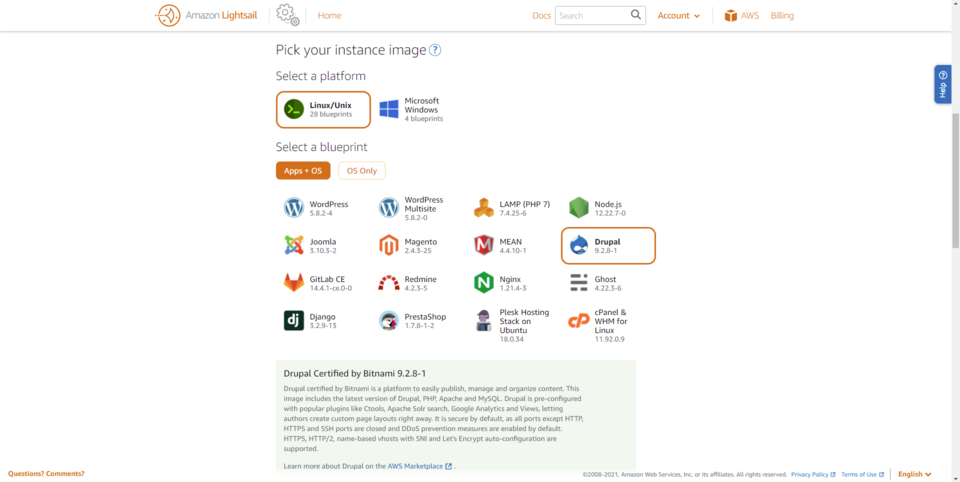Screen dimensions: 960x482
Task: Switch to Apps + OS tab
Action: tap(303, 171)
